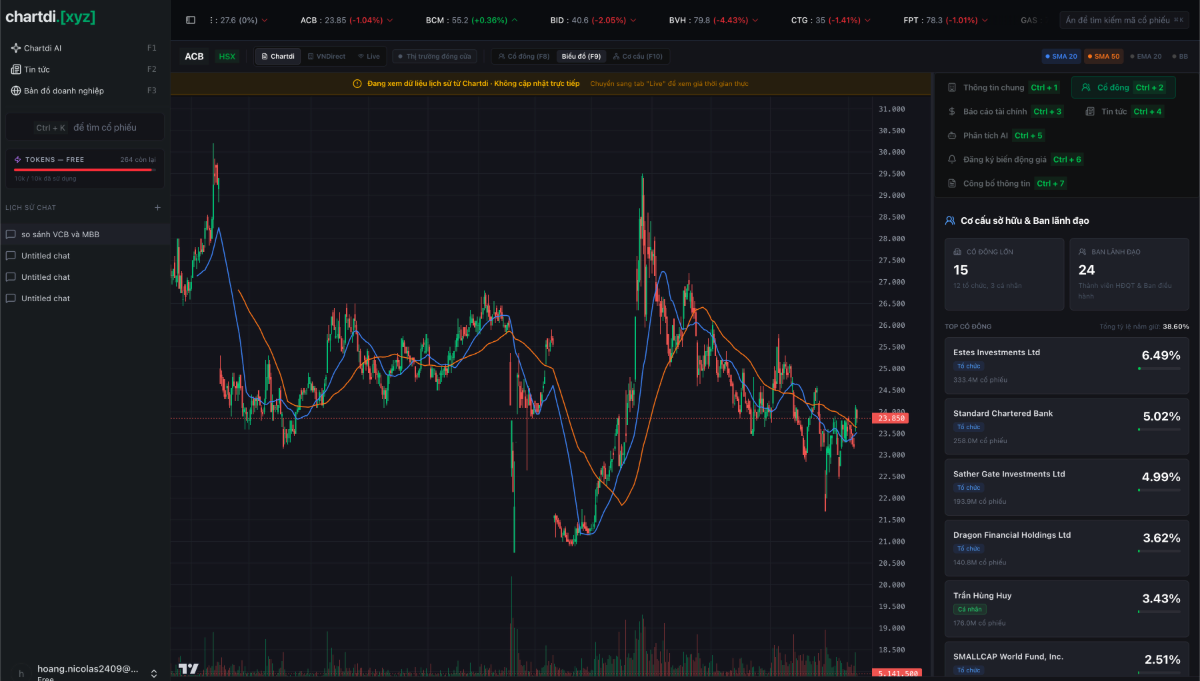The image size is (1200, 681).
Task: Open Tin tức news in left sidebar
Action: click(83, 69)
